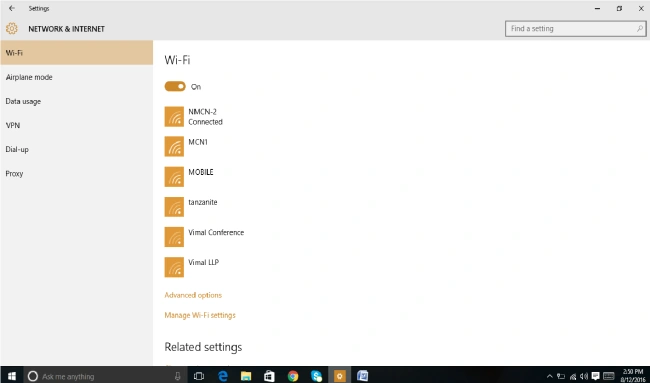This screenshot has height=383, width=650.
Task: Open Advanced options link
Action: coord(193,295)
